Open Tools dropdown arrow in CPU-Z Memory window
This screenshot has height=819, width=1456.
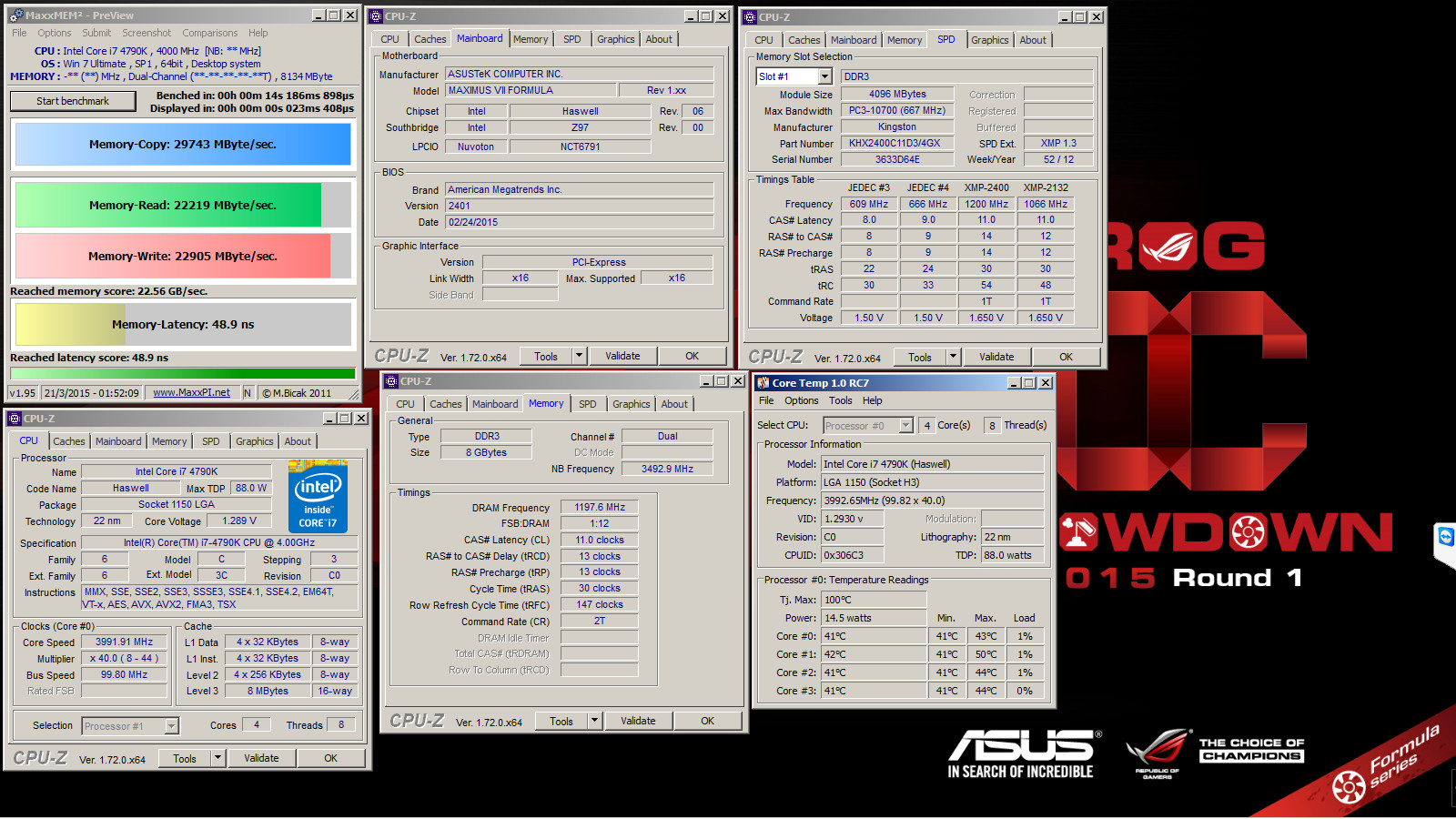point(594,721)
